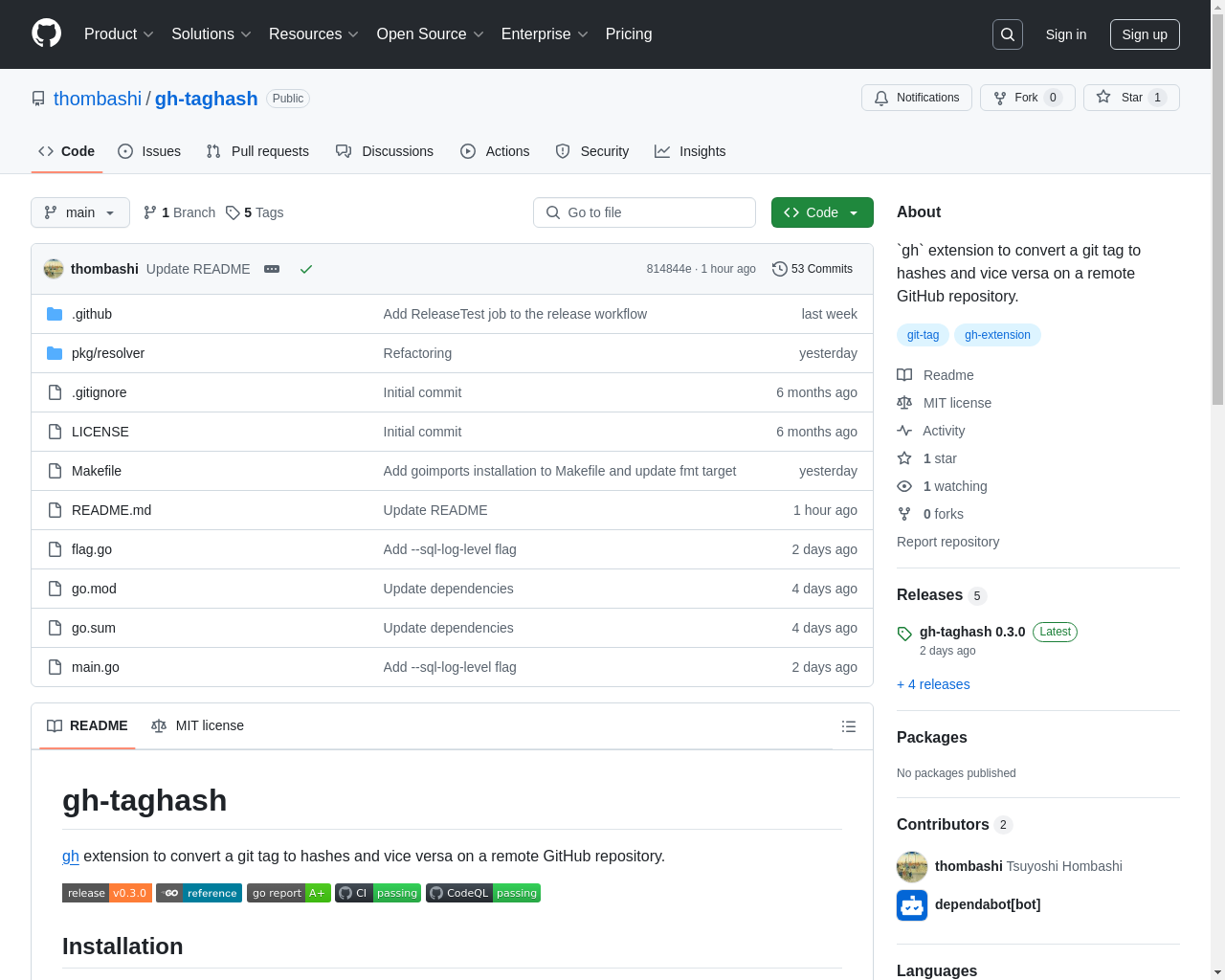This screenshot has width=1225, height=980.
Task: Open the 1 Branch link
Action: (179, 212)
